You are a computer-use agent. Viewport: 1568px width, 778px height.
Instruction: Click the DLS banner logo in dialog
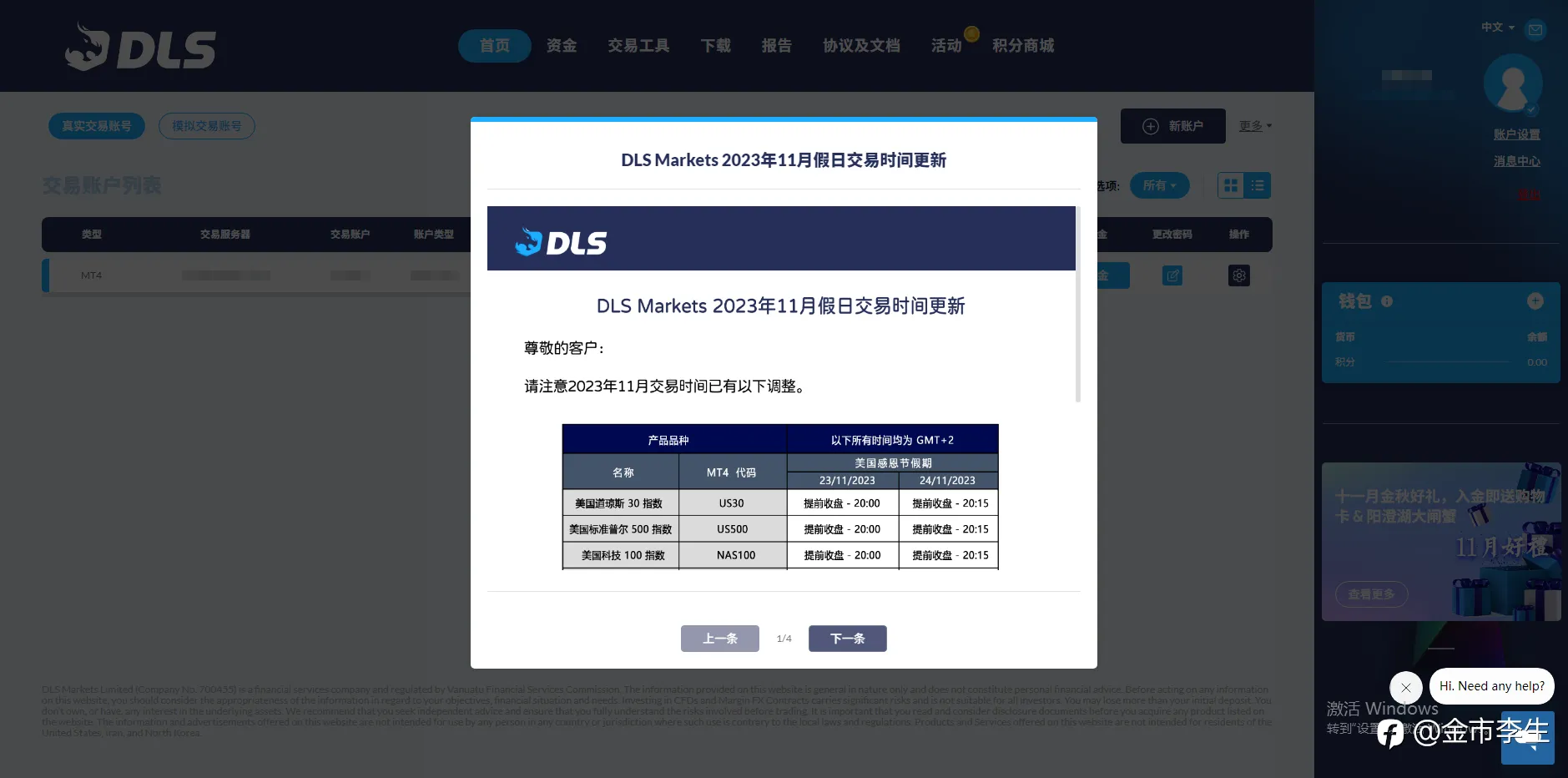pyautogui.click(x=562, y=242)
